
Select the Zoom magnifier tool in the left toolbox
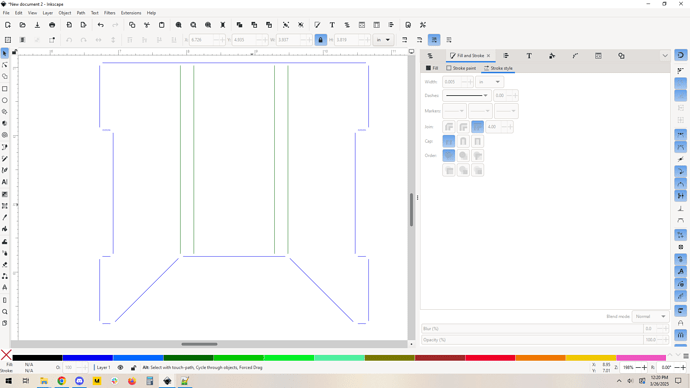[5, 311]
